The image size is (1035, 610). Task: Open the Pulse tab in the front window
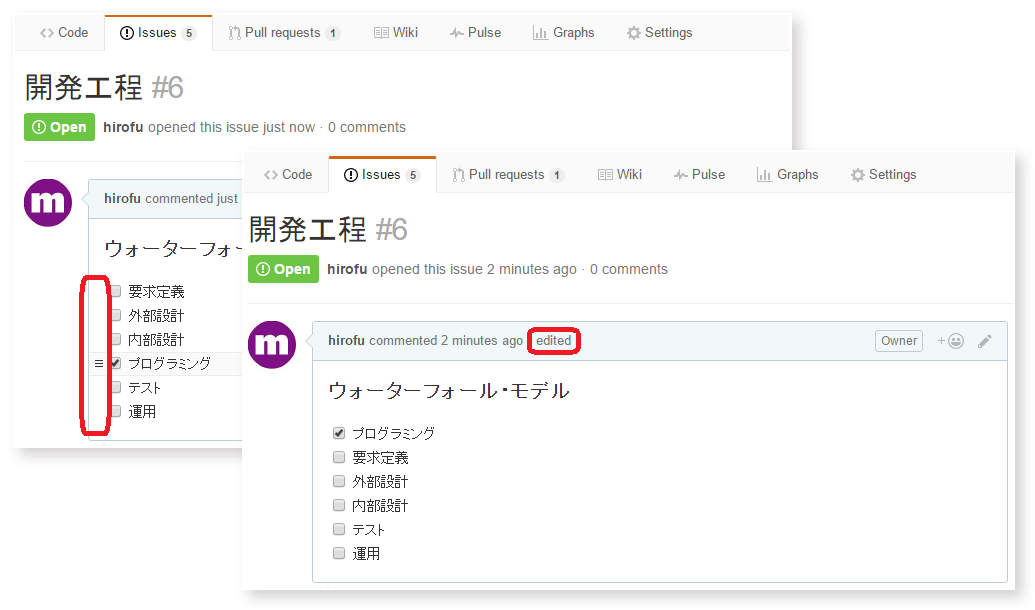point(699,175)
